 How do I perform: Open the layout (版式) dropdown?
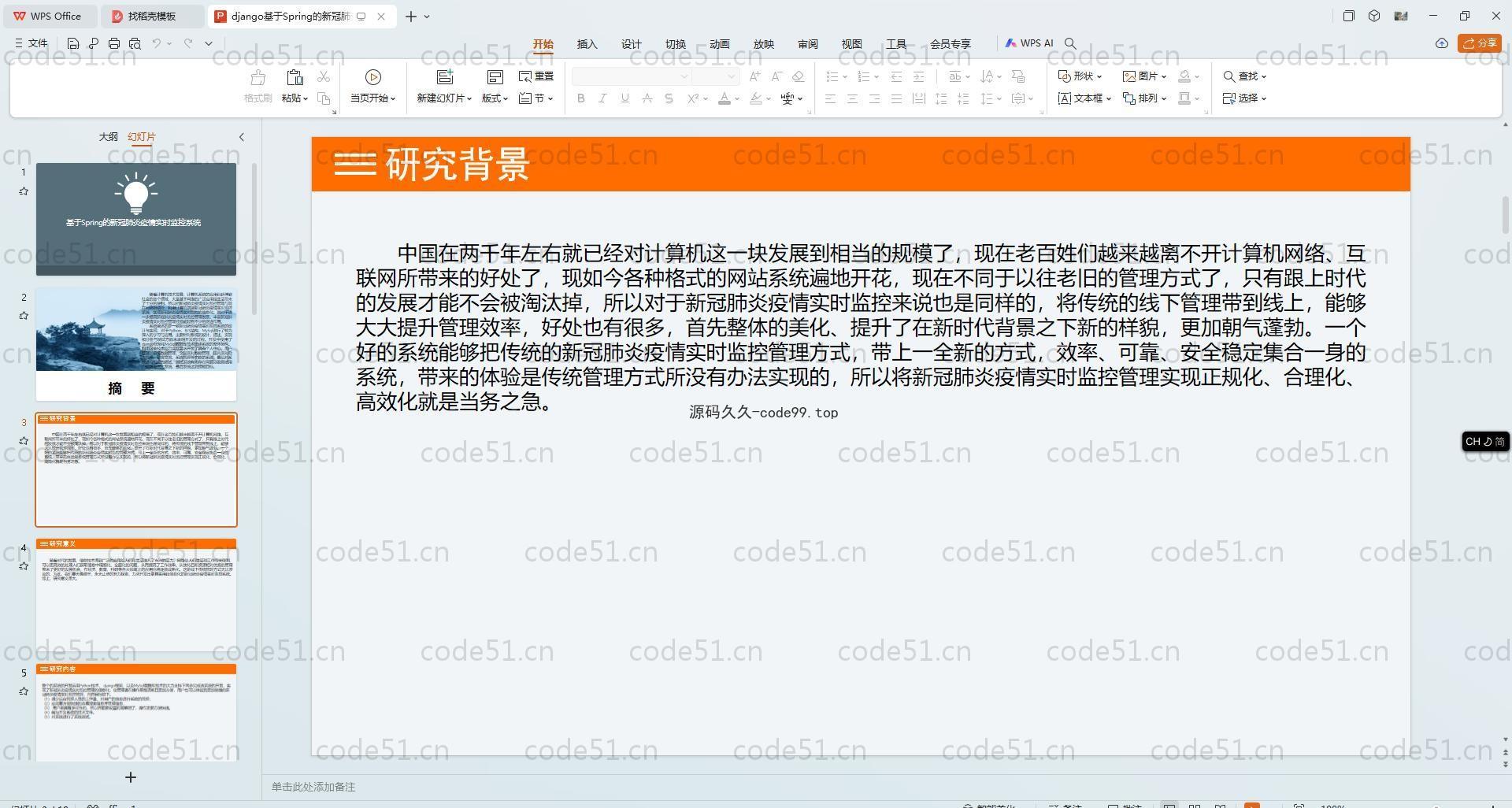(495, 98)
